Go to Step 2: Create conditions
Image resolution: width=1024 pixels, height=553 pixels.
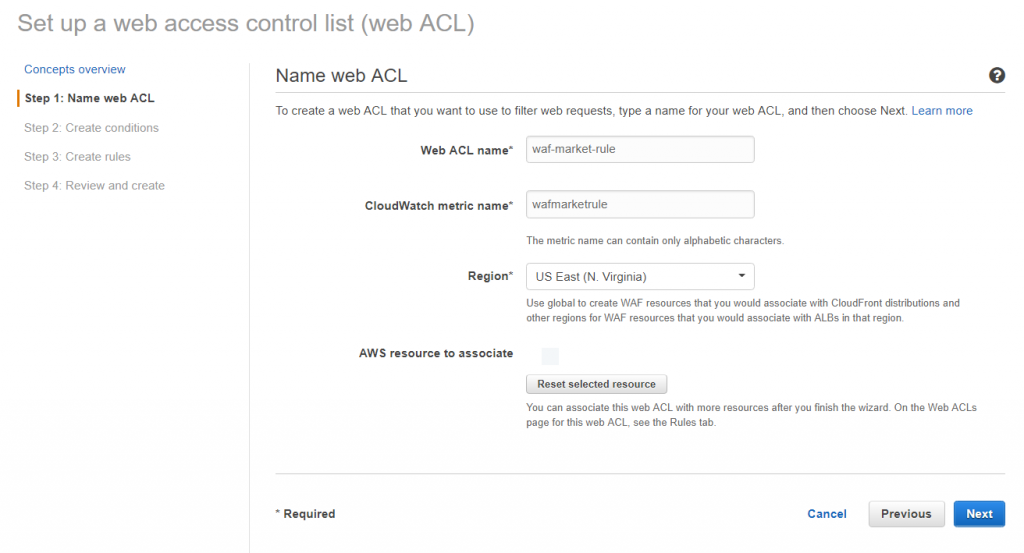(91, 128)
